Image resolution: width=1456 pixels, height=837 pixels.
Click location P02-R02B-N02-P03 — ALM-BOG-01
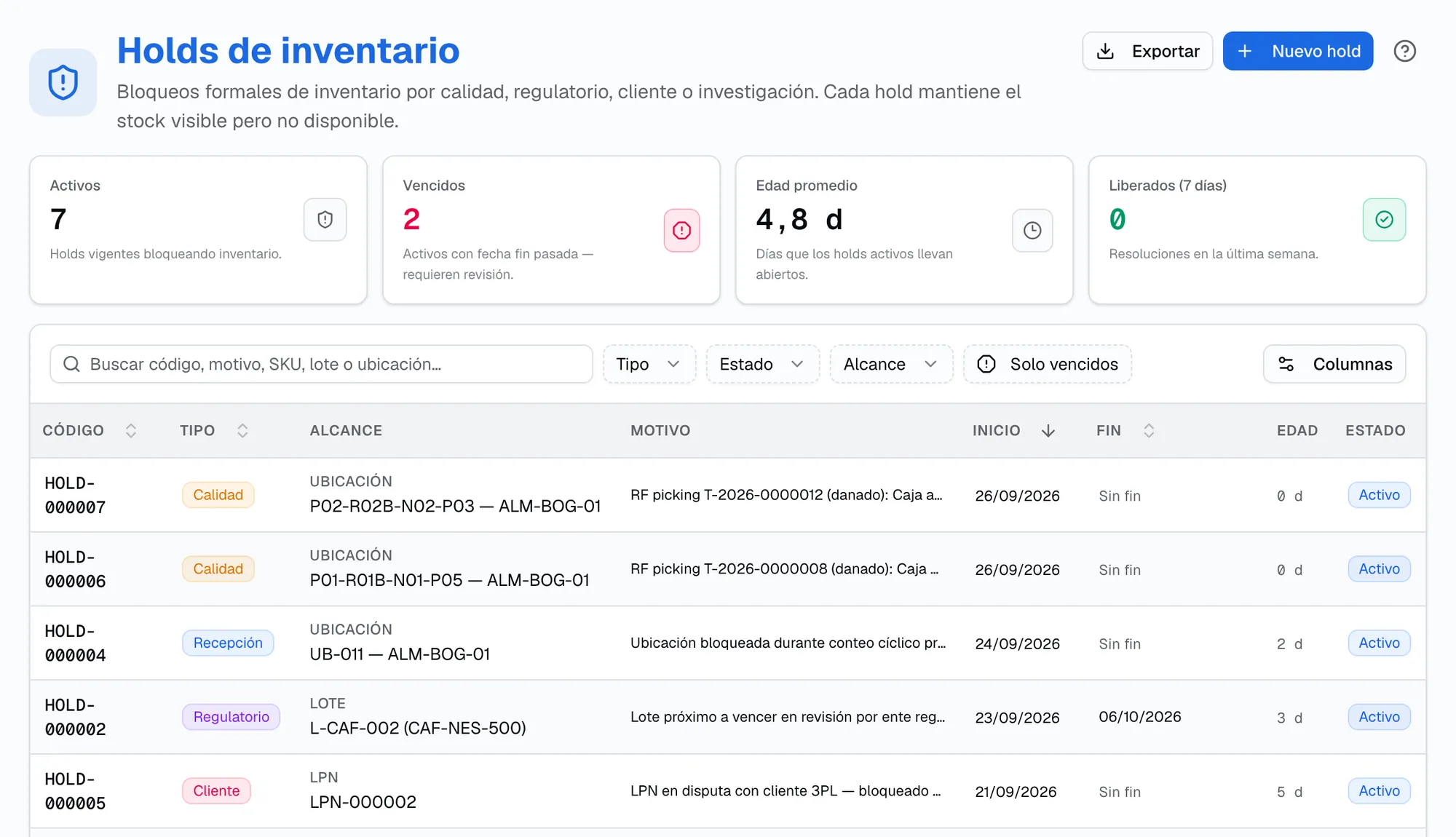[455, 507]
